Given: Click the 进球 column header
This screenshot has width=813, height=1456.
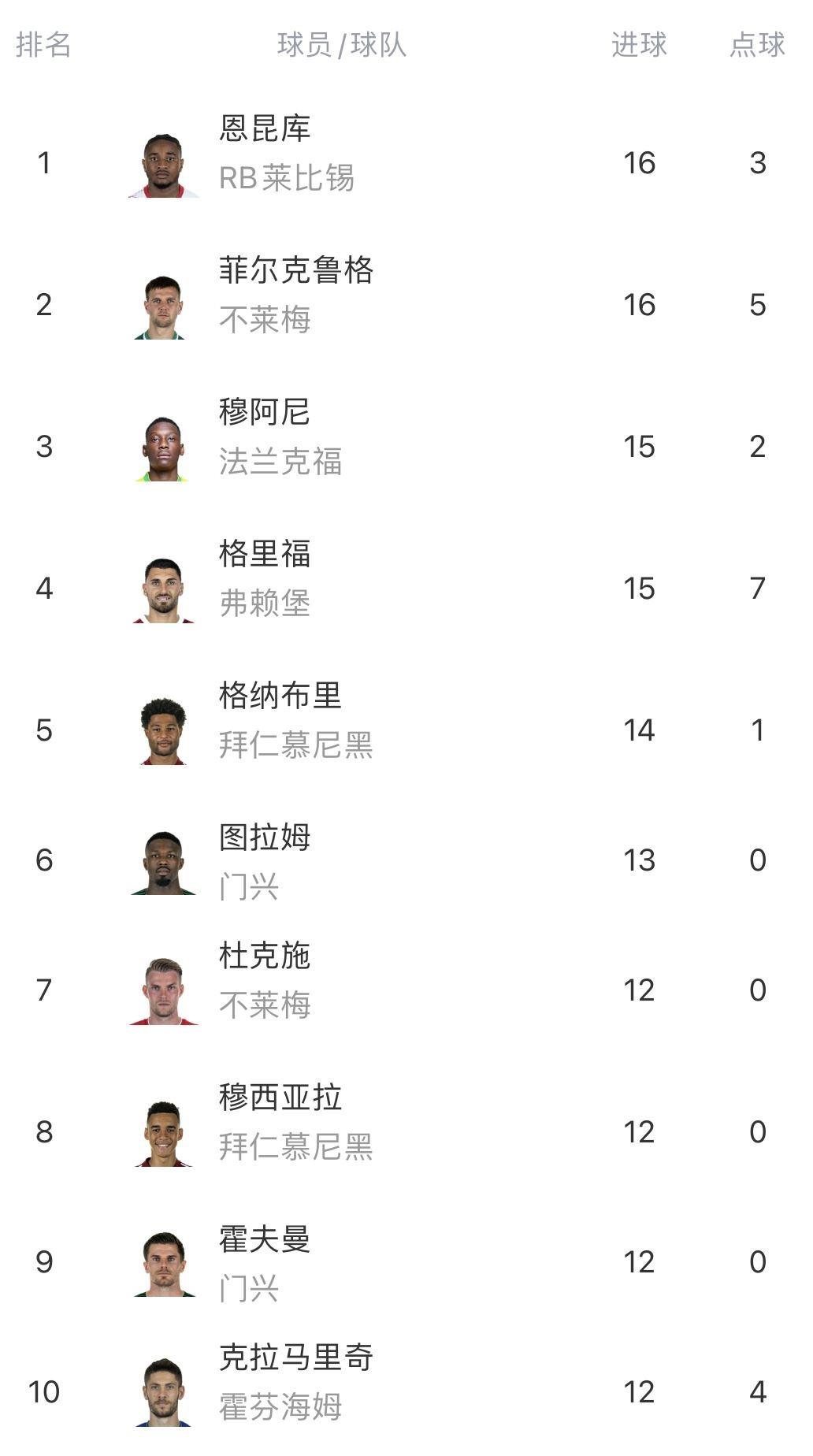Looking at the screenshot, I should click(x=639, y=45).
